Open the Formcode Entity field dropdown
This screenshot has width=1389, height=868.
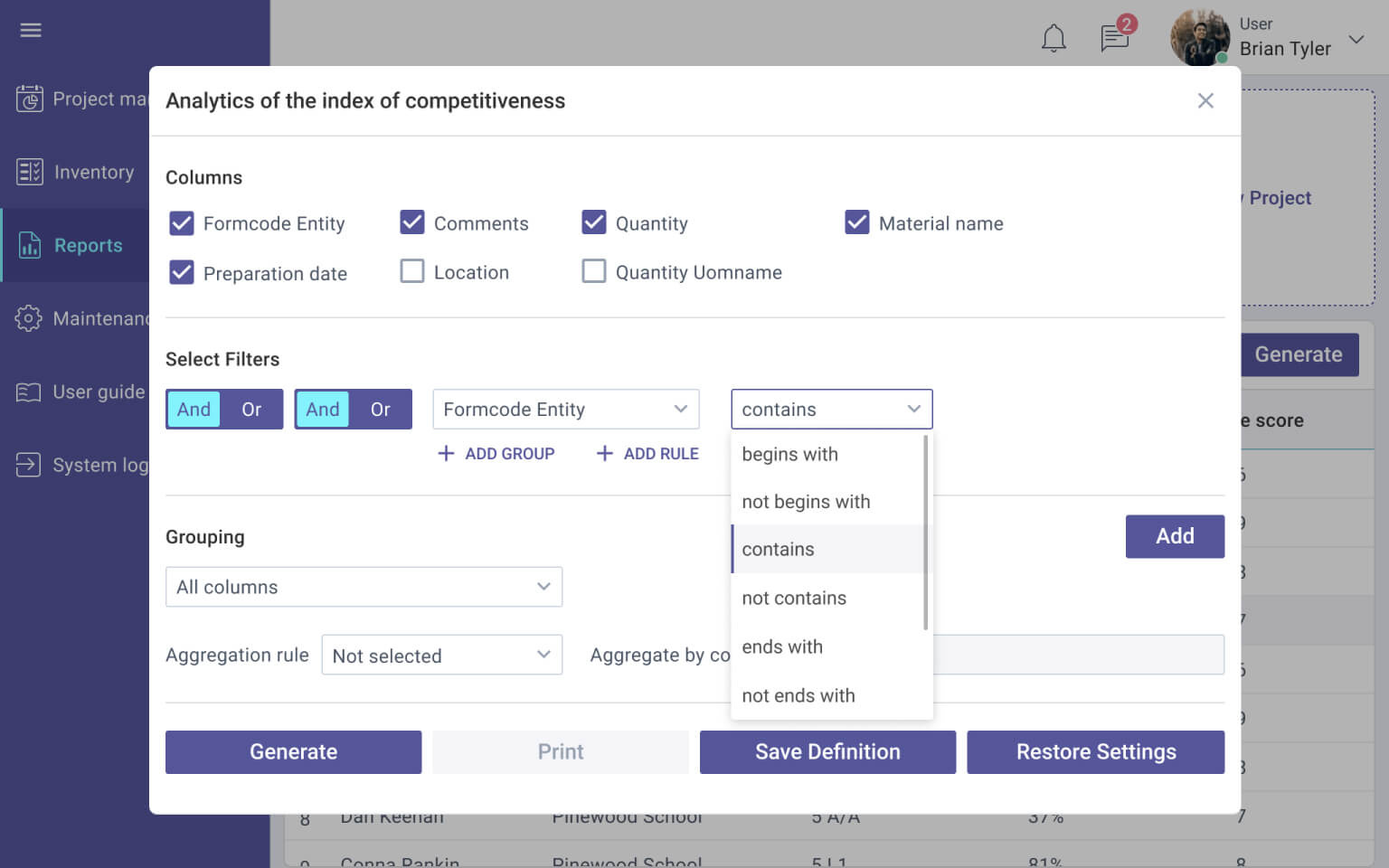pyautogui.click(x=566, y=410)
